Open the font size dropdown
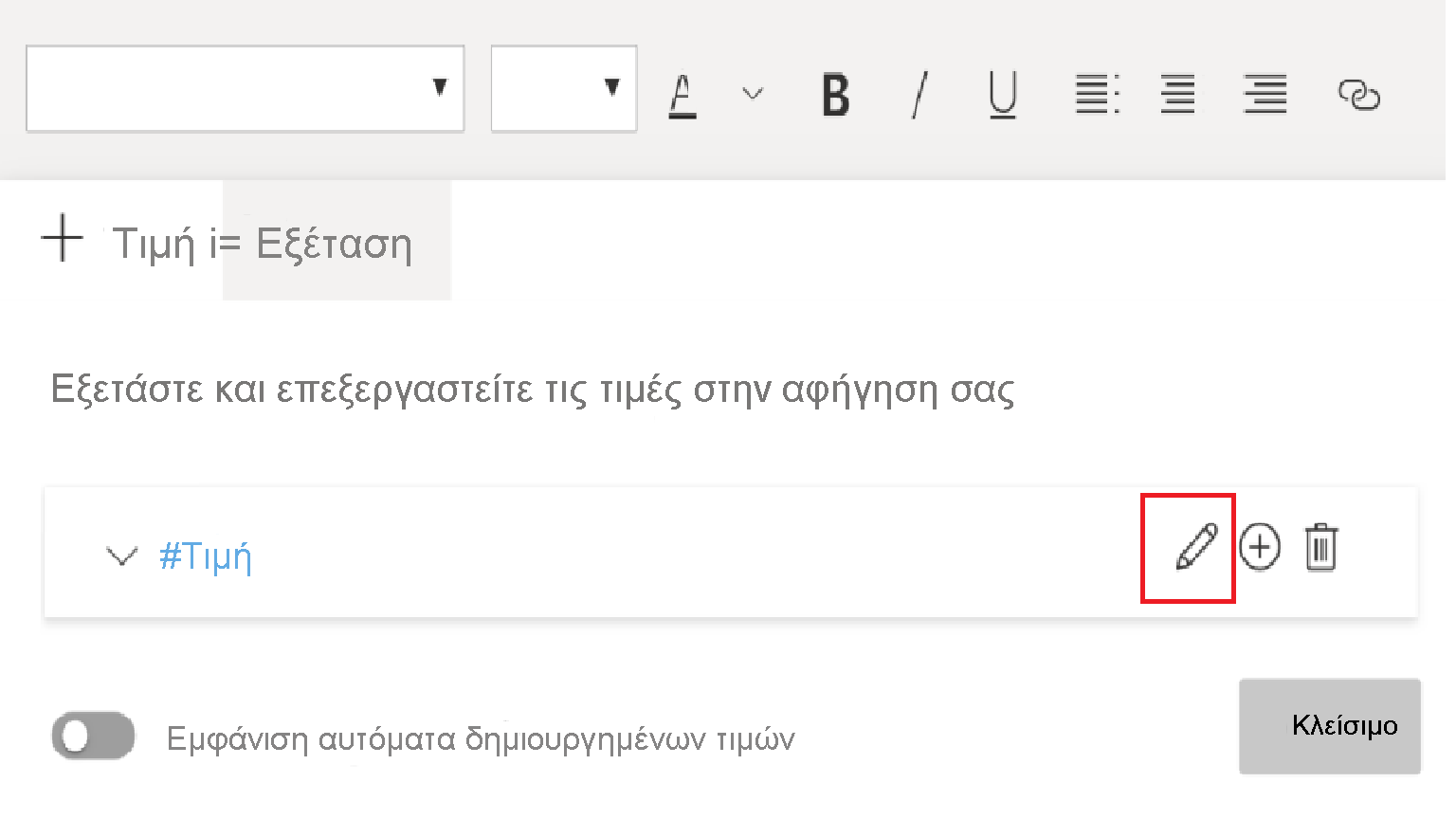Viewport: 1456px width, 819px height. (x=564, y=88)
